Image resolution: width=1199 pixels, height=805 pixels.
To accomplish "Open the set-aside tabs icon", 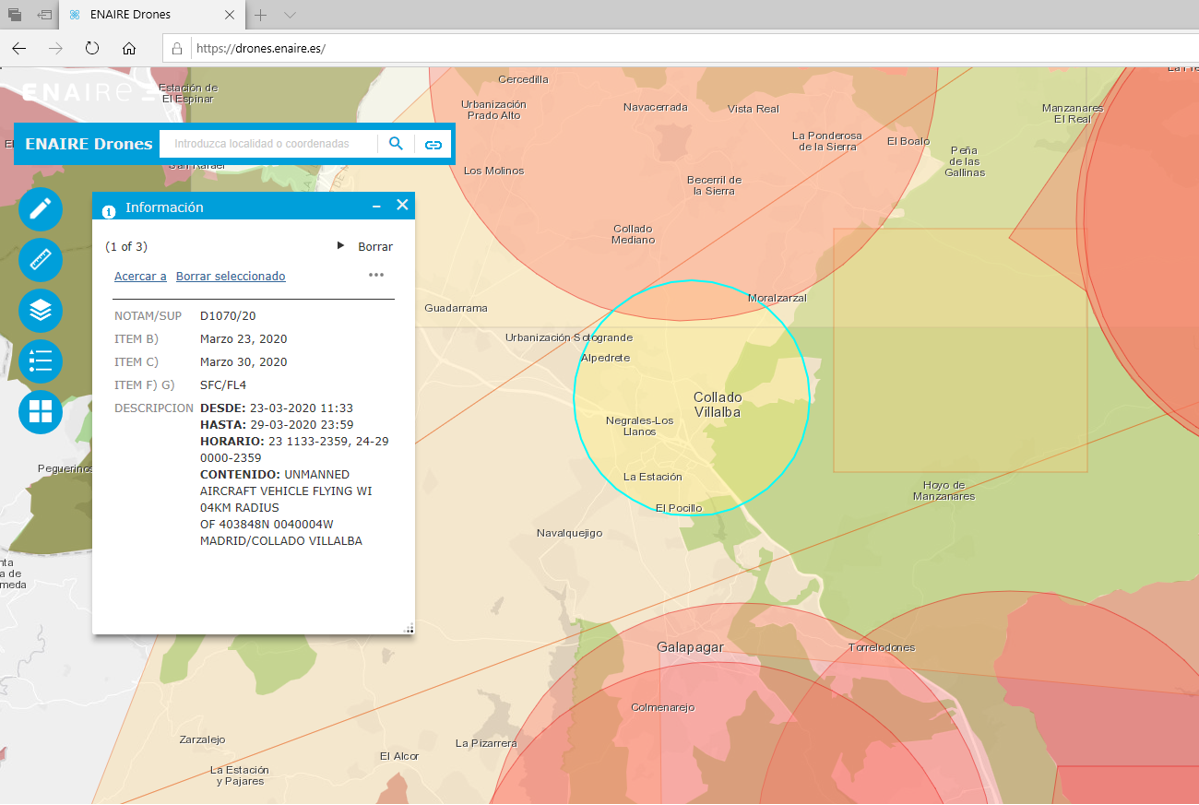I will tap(15, 15).
